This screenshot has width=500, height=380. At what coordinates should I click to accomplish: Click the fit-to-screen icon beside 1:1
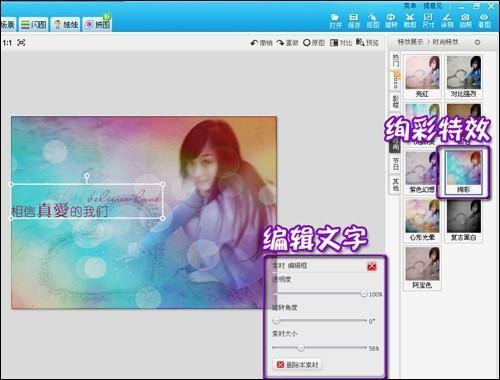(x=21, y=43)
